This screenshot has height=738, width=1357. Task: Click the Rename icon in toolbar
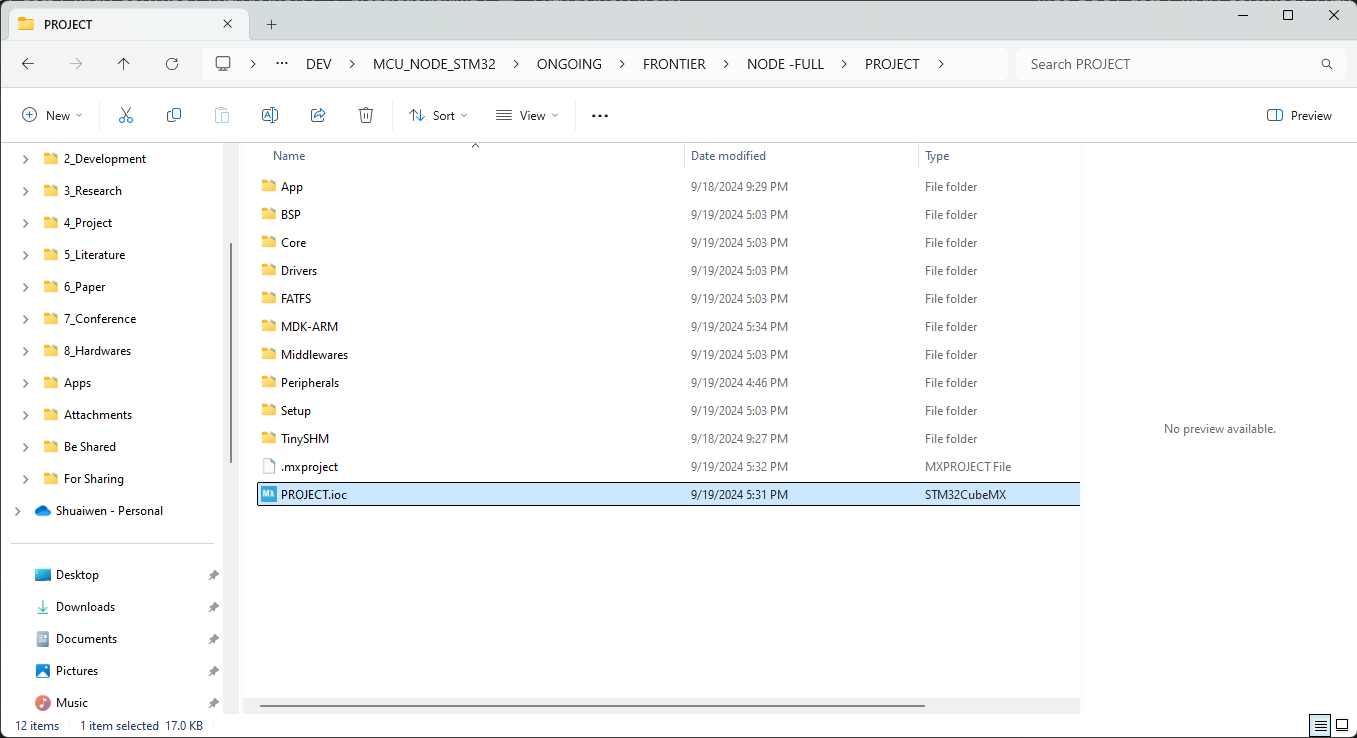pos(270,116)
